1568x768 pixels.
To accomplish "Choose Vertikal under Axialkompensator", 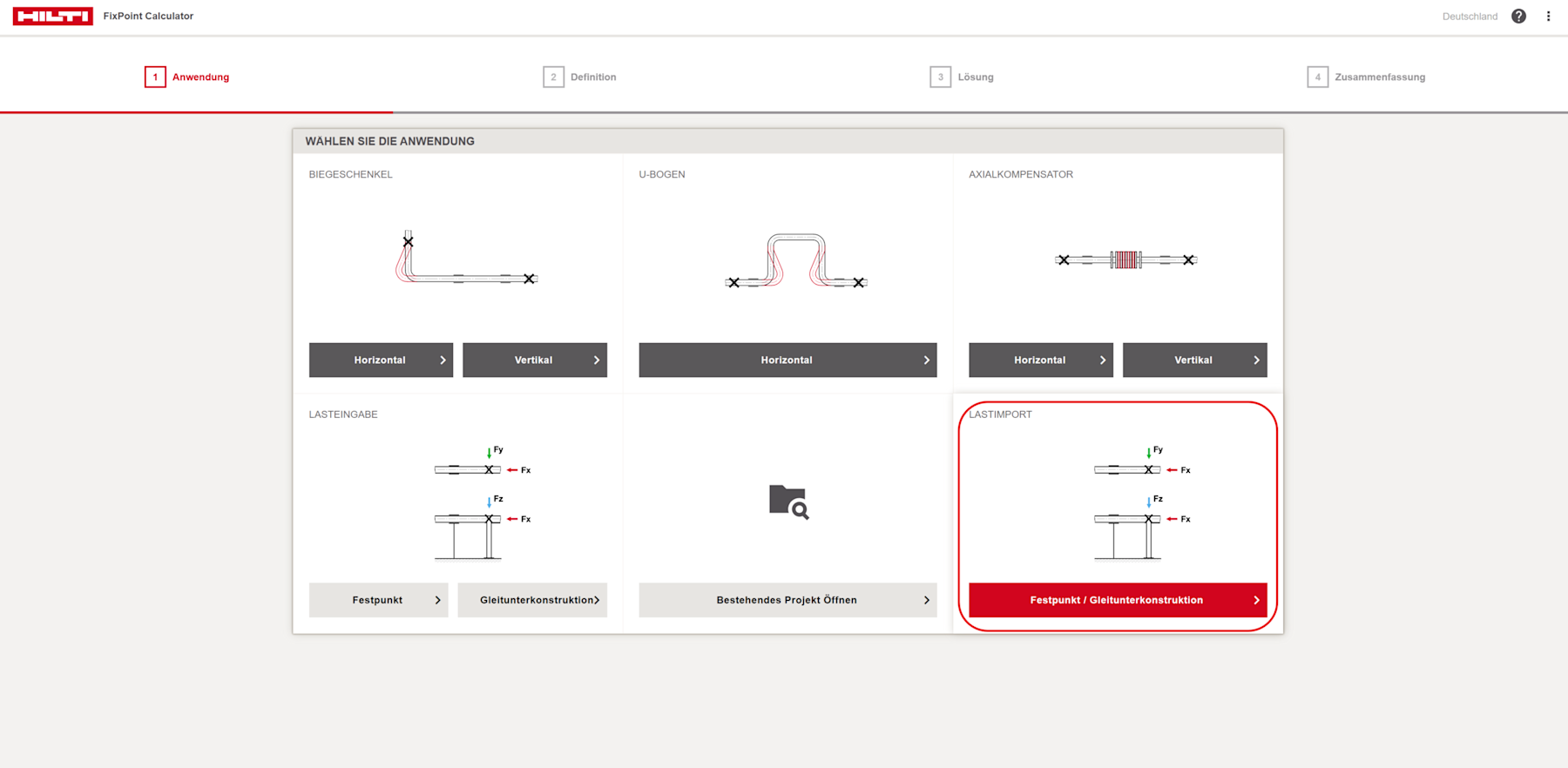I will [x=1195, y=360].
